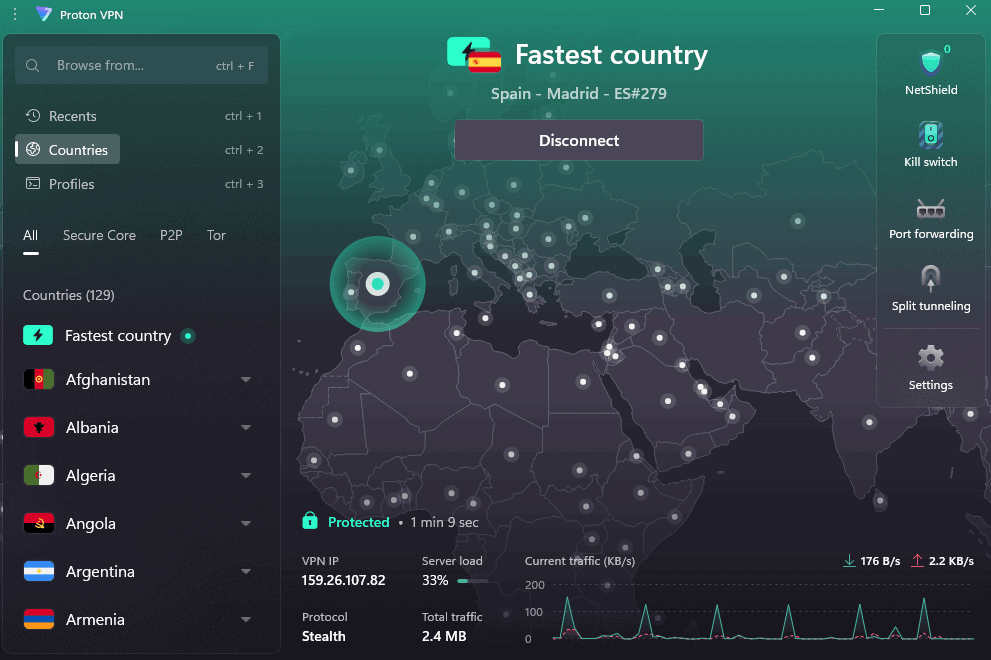Open Port forwarding router icon
Screen dimensions: 991x660
pos(931,209)
